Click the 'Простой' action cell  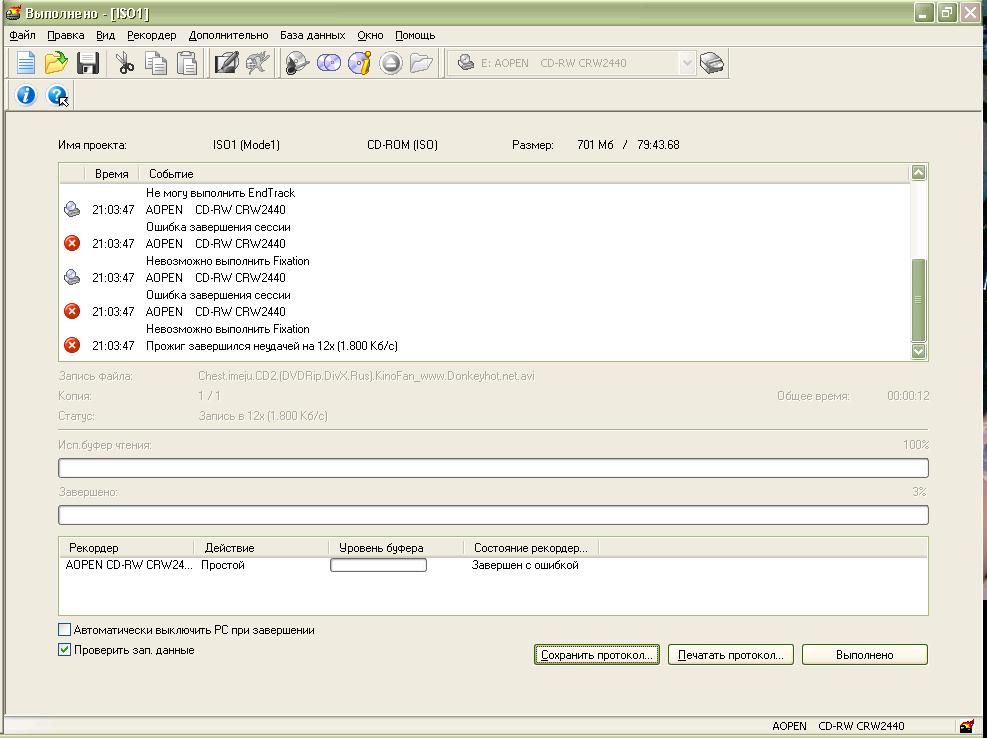click(x=223, y=565)
